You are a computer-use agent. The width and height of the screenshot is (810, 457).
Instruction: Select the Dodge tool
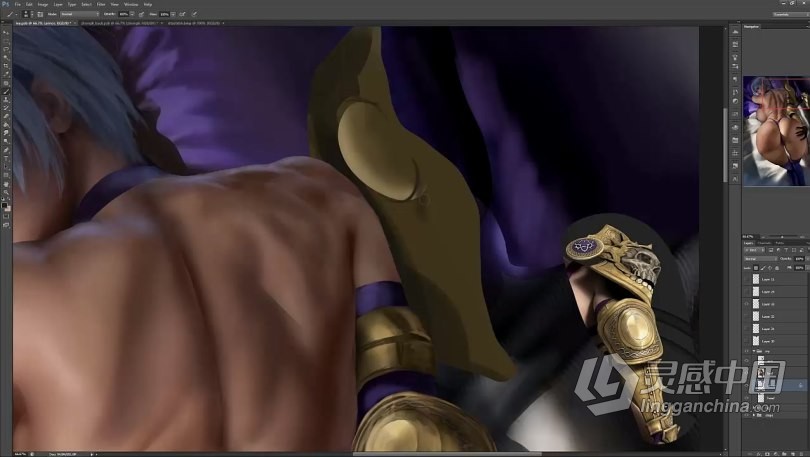[x=6, y=141]
